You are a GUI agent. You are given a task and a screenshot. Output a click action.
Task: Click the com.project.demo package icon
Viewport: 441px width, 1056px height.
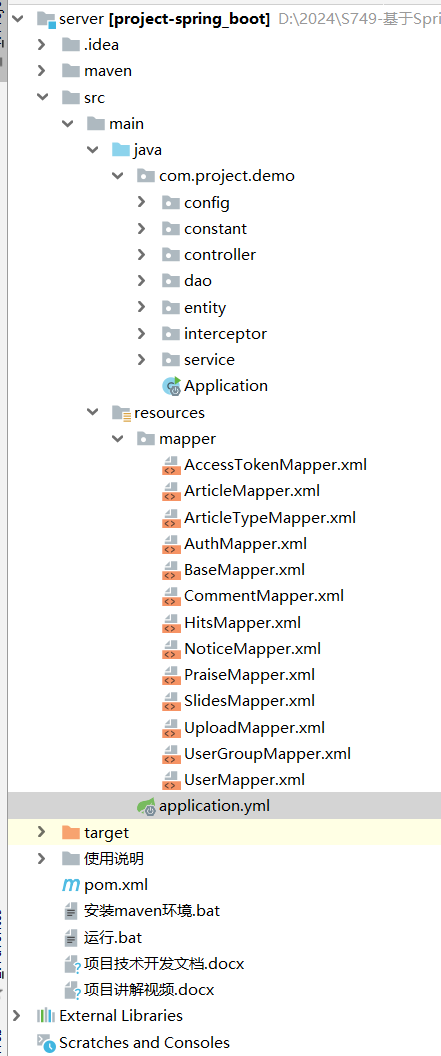click(x=146, y=176)
